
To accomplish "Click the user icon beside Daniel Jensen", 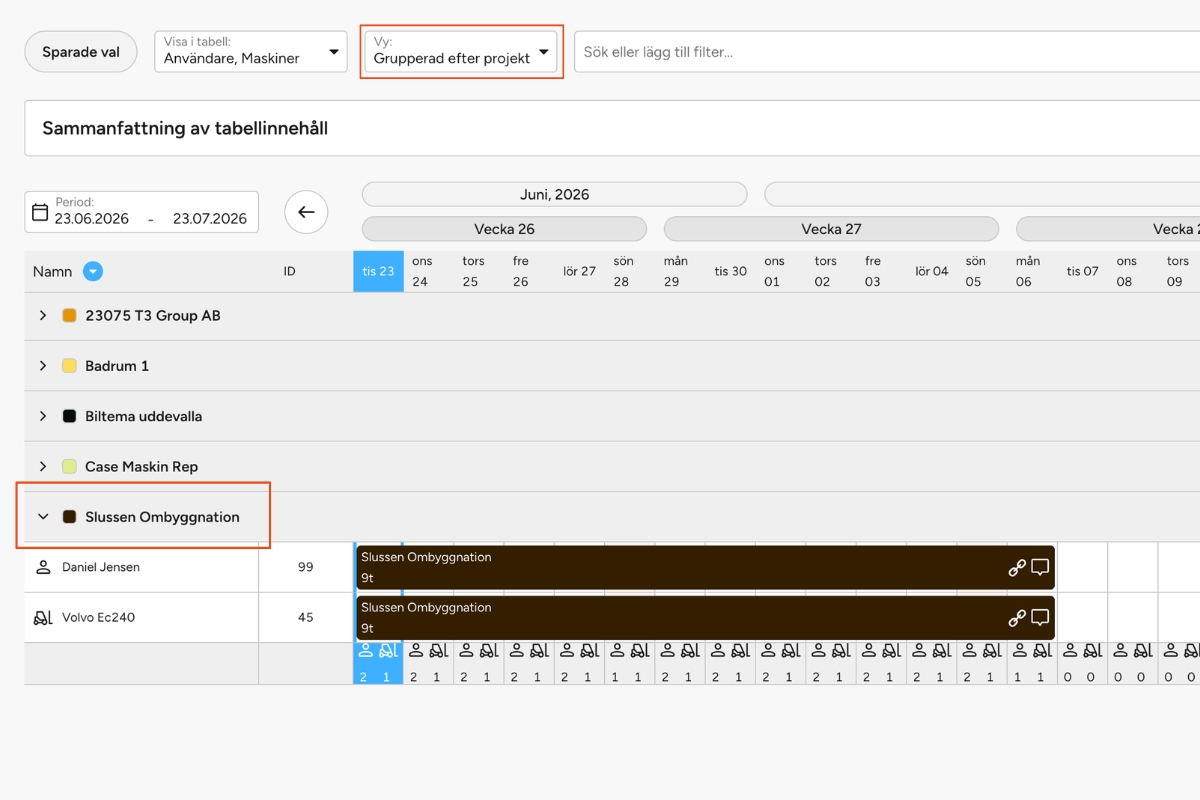I will 43,567.
